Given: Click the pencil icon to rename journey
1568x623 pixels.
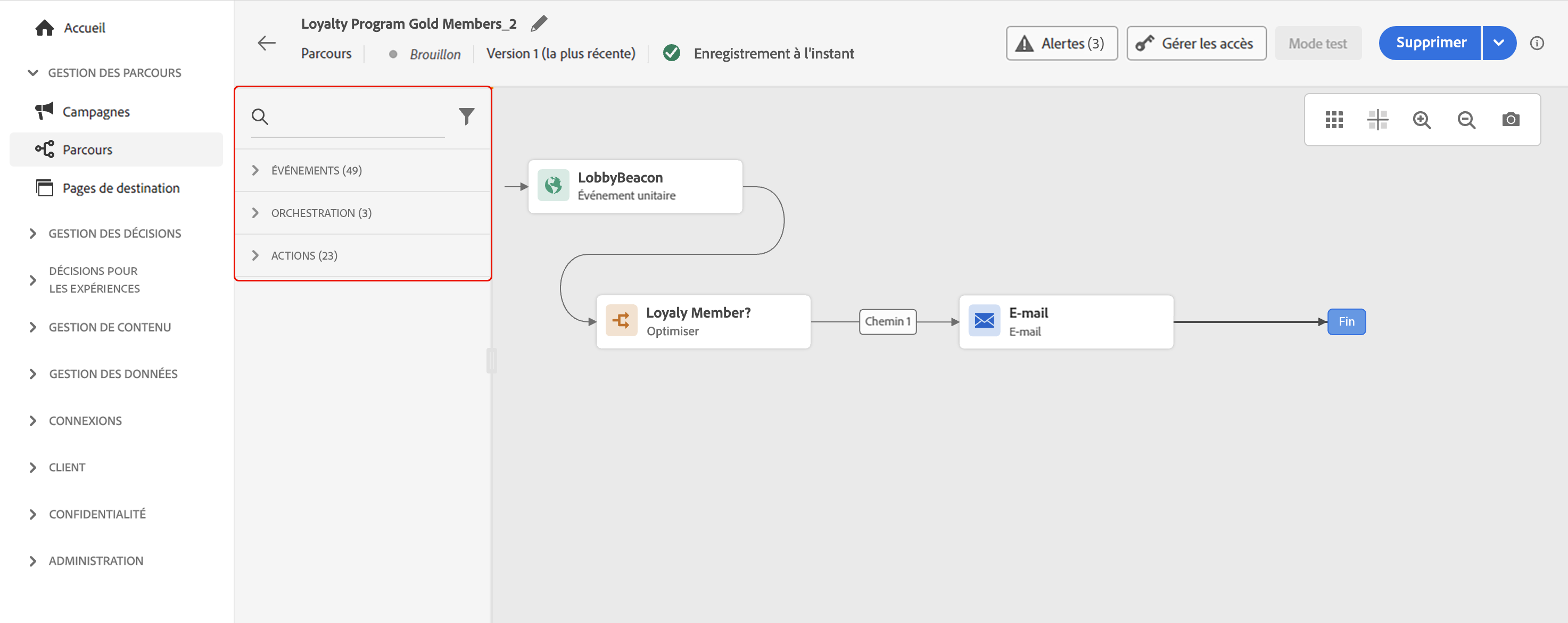Looking at the screenshot, I should 539,24.
